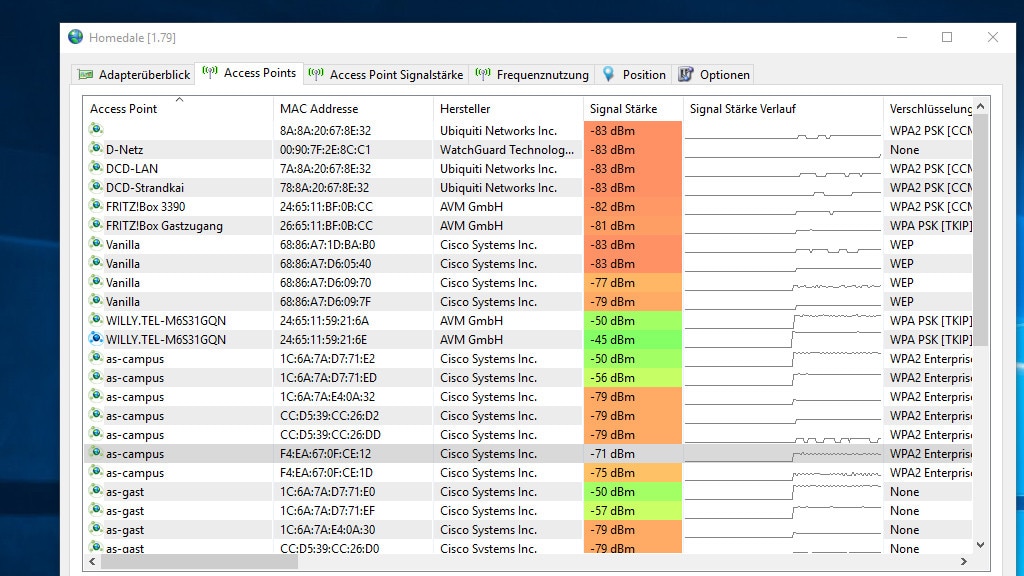Click the -82 dBm signal strength cell

[x=633, y=206]
